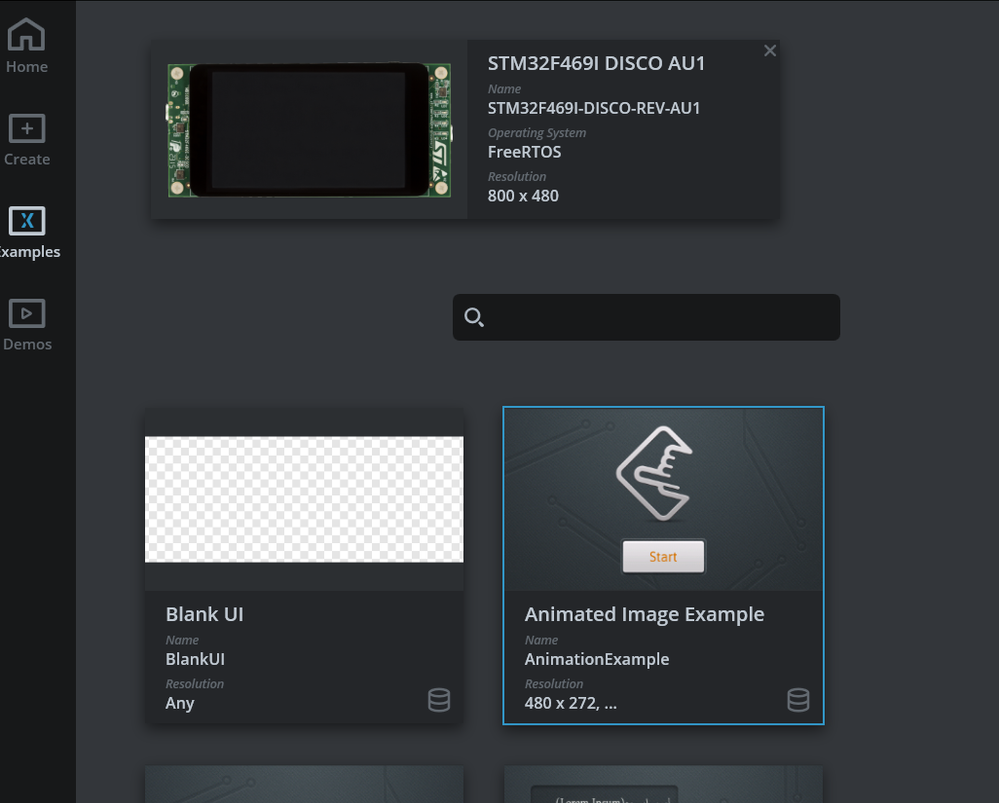This screenshot has height=803, width=999.
Task: Select the Blank UI checkerboard preview
Action: [x=305, y=500]
